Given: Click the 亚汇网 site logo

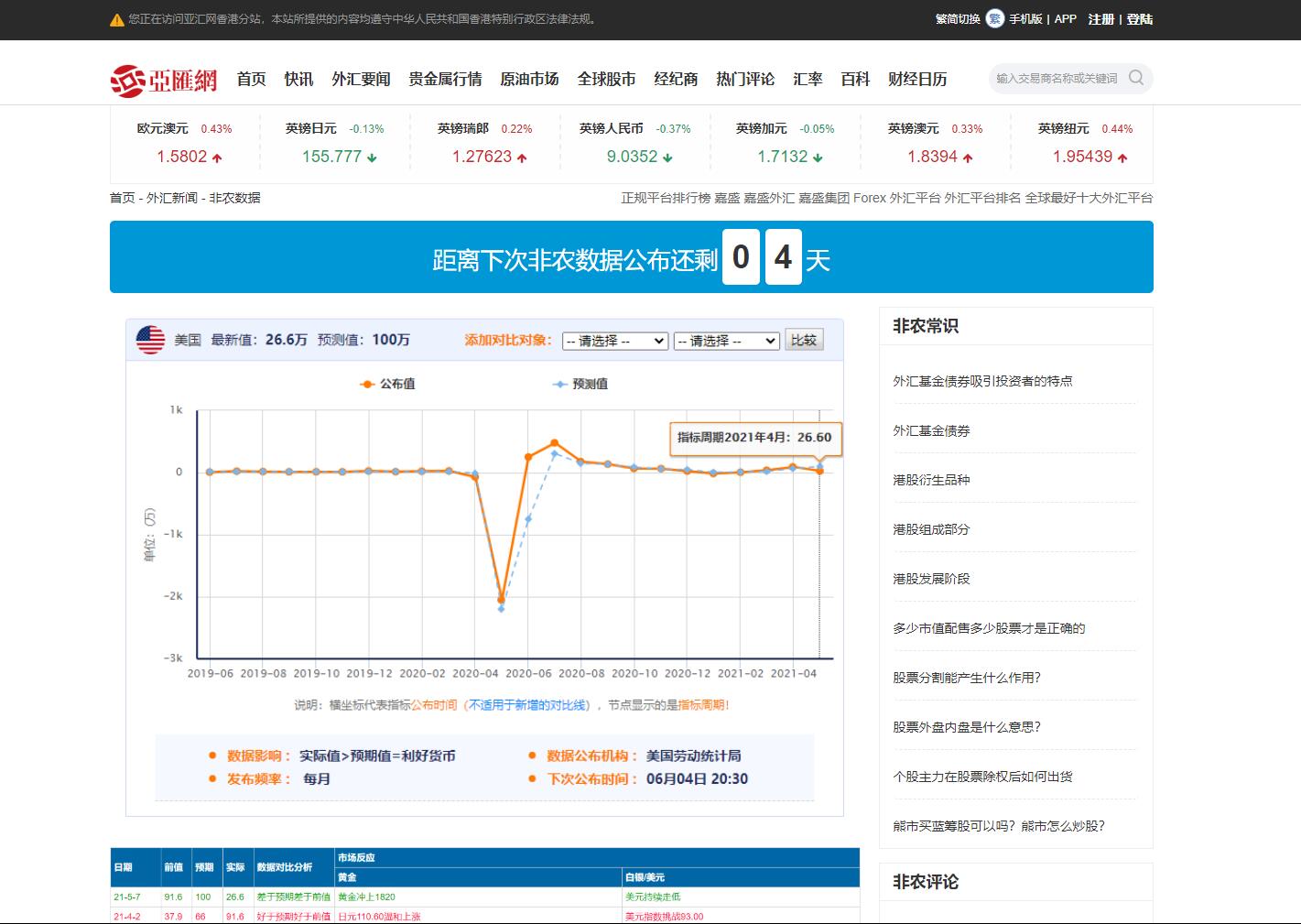Looking at the screenshot, I should point(164,81).
